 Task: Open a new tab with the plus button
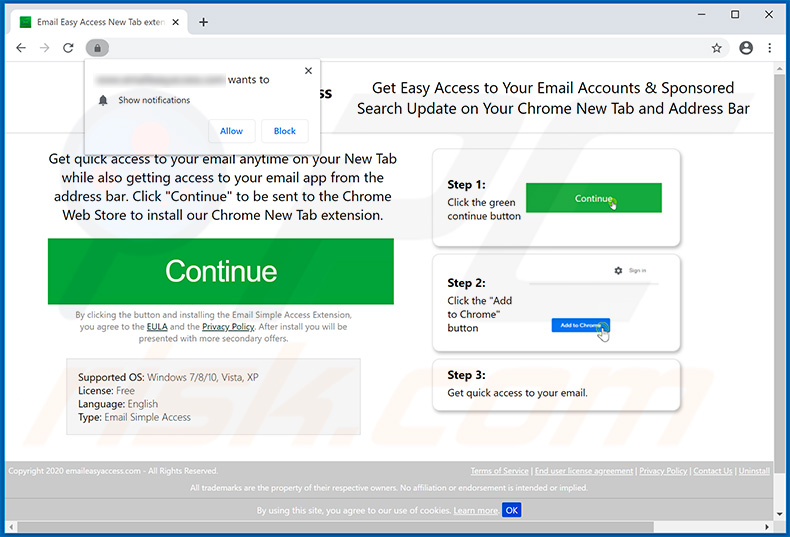[x=204, y=22]
